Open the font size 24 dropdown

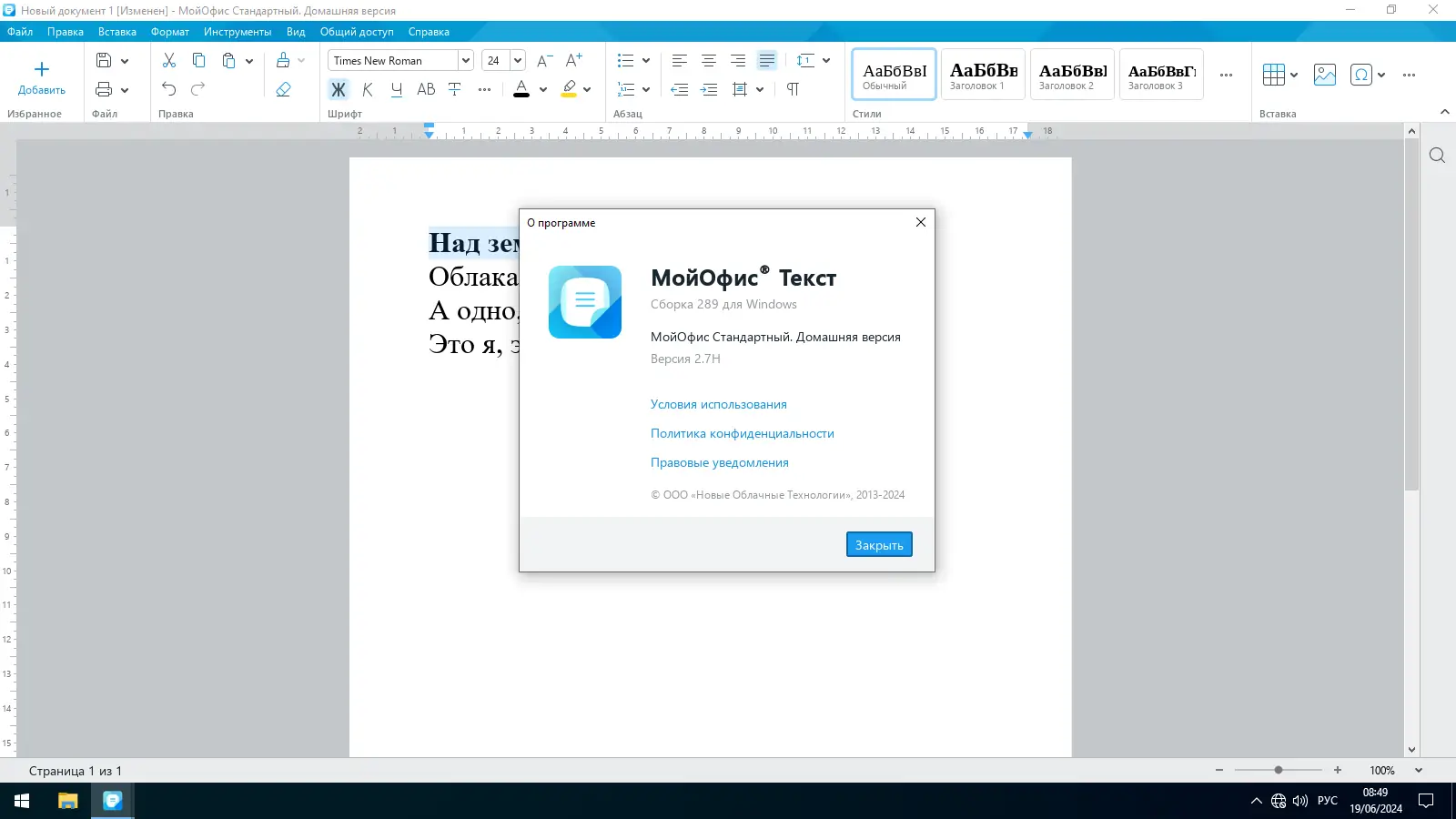coord(518,61)
